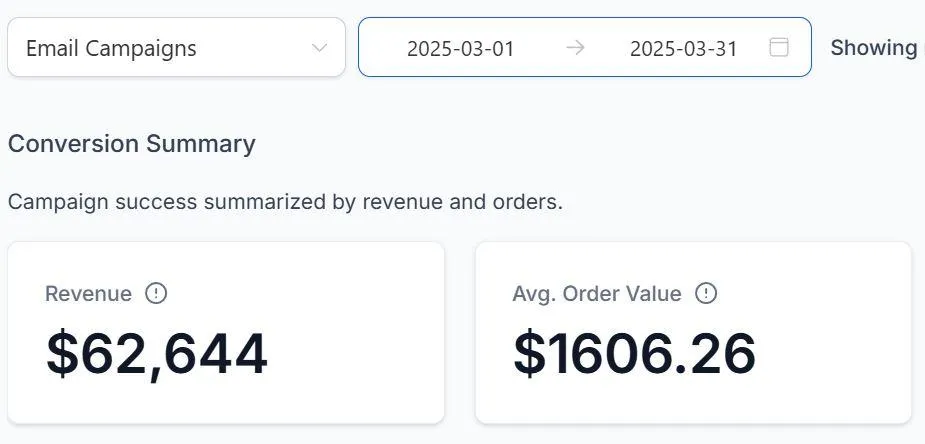Viewport: 925px width, 444px height.
Task: Click the arrow icon between the dates
Action: click(x=575, y=48)
